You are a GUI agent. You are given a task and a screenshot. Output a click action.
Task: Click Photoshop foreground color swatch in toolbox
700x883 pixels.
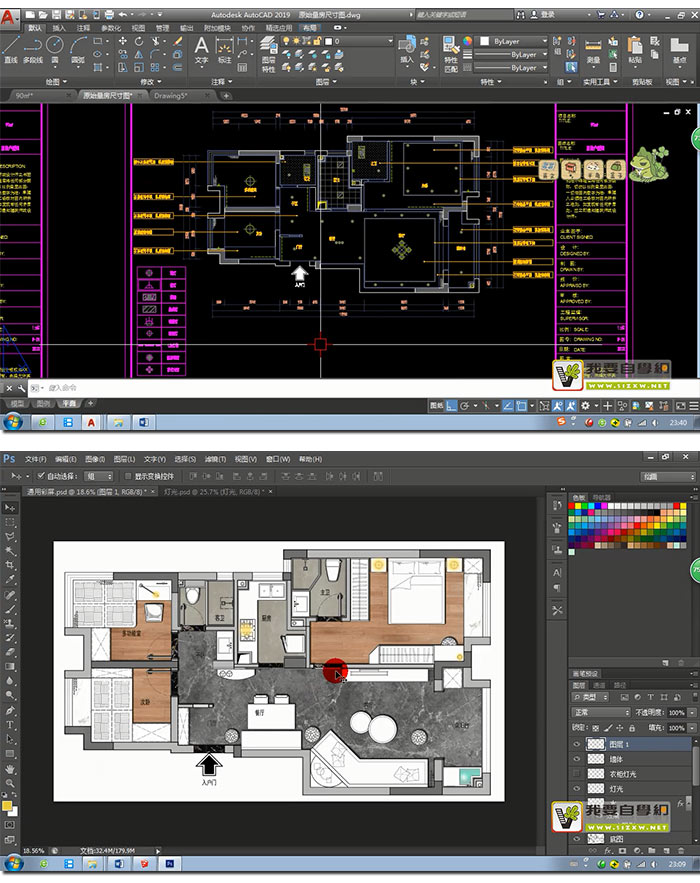(7, 806)
